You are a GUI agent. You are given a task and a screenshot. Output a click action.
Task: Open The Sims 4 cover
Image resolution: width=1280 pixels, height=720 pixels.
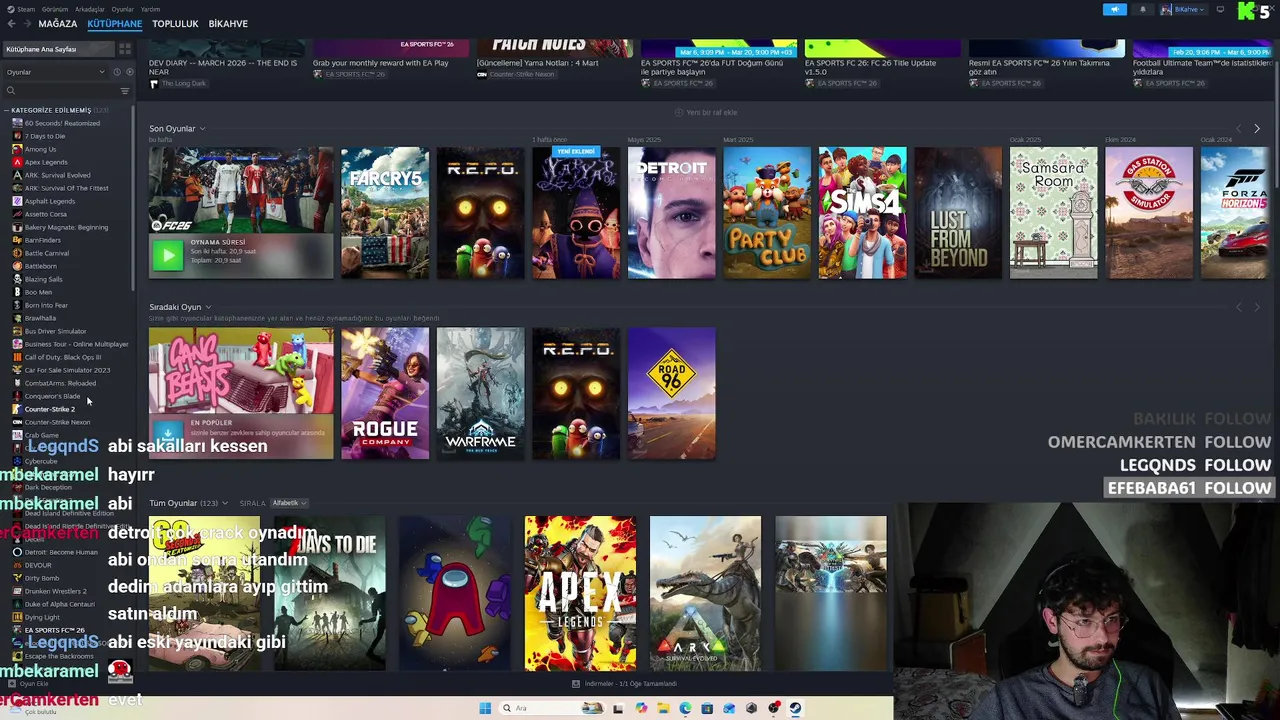coord(862,213)
